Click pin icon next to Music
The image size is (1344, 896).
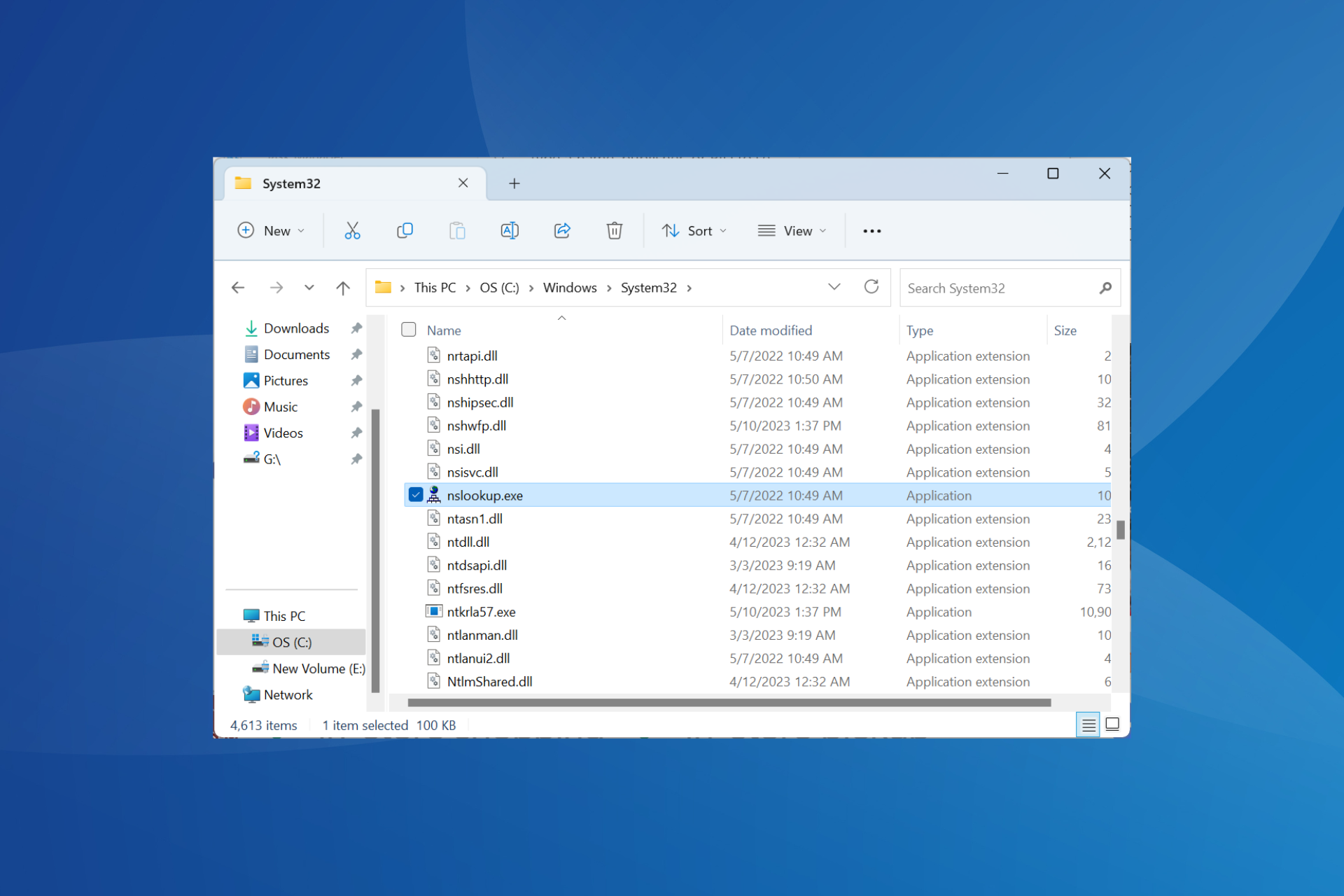tap(356, 407)
